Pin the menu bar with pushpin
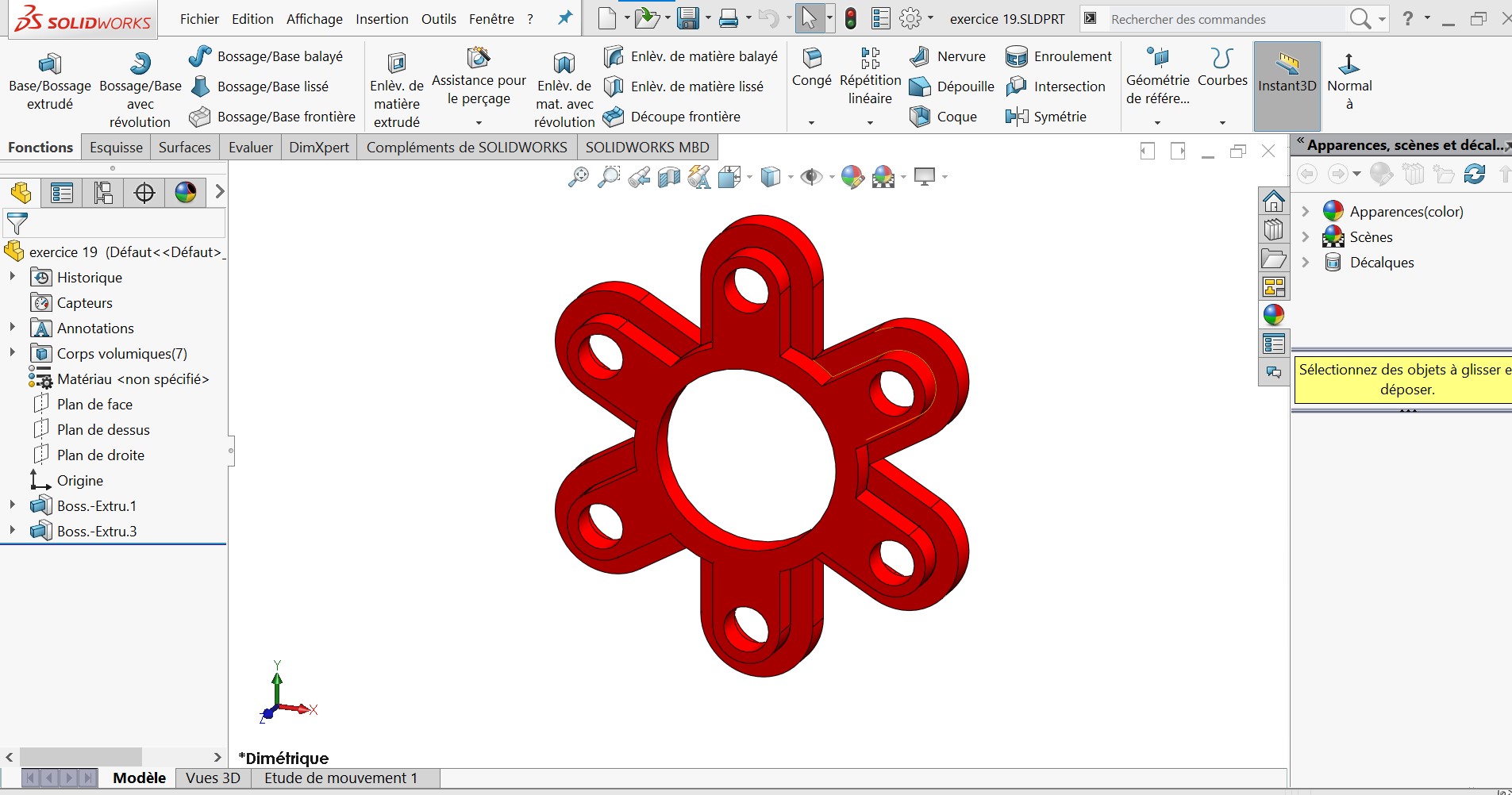The image size is (1512, 795). (x=565, y=18)
